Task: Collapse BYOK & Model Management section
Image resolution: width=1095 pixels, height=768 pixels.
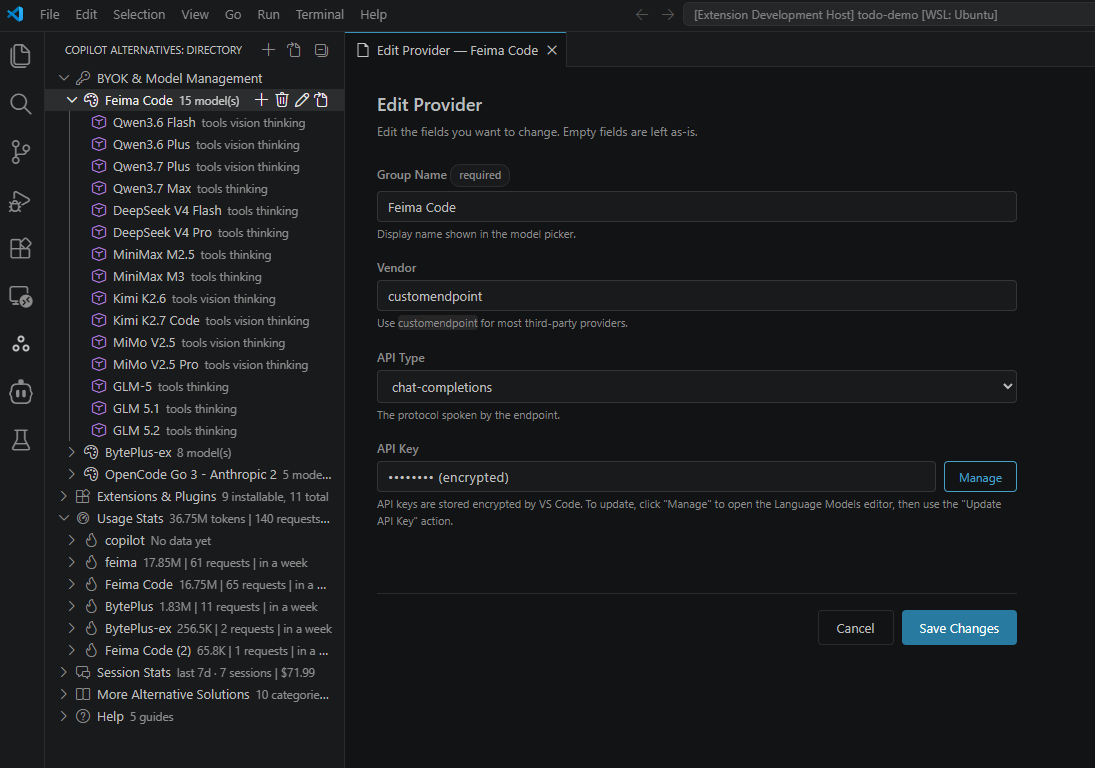Action: tap(64, 78)
